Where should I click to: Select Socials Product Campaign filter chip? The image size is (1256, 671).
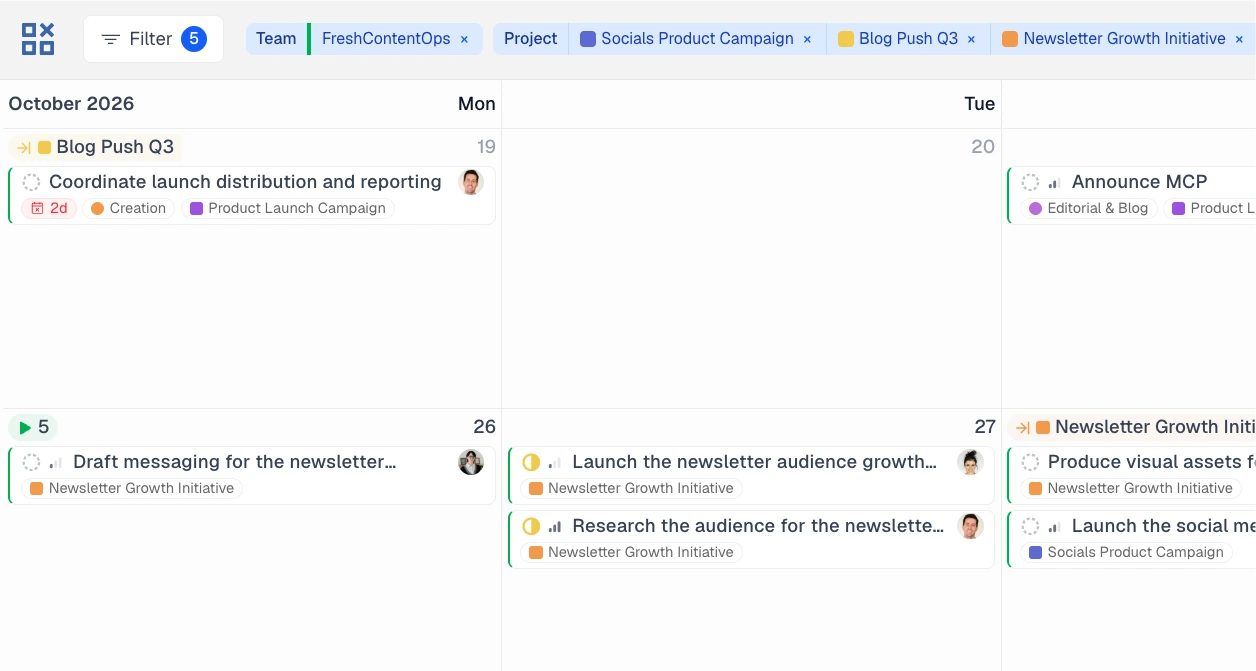697,39
